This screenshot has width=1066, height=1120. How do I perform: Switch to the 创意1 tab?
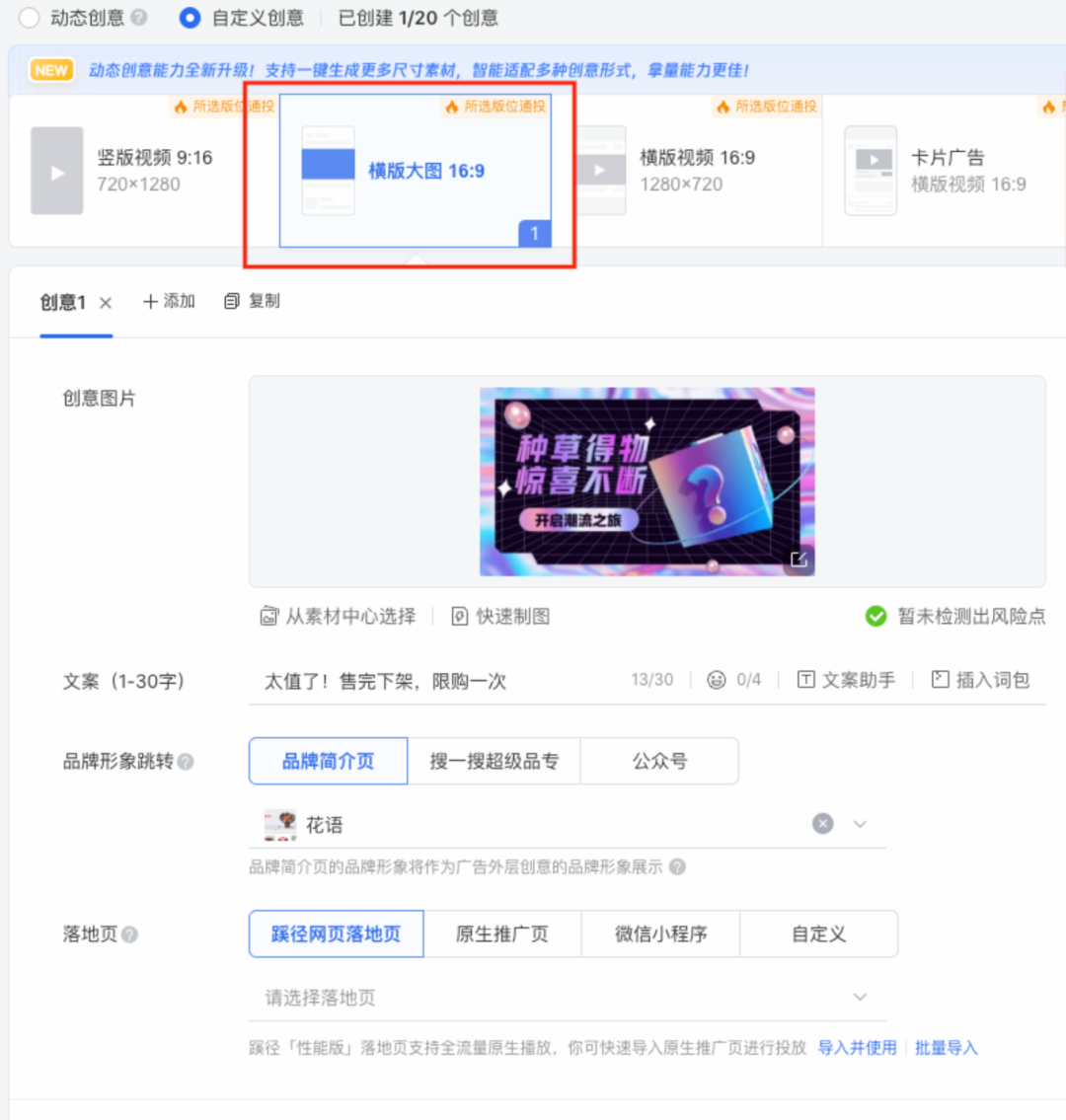click(x=63, y=302)
